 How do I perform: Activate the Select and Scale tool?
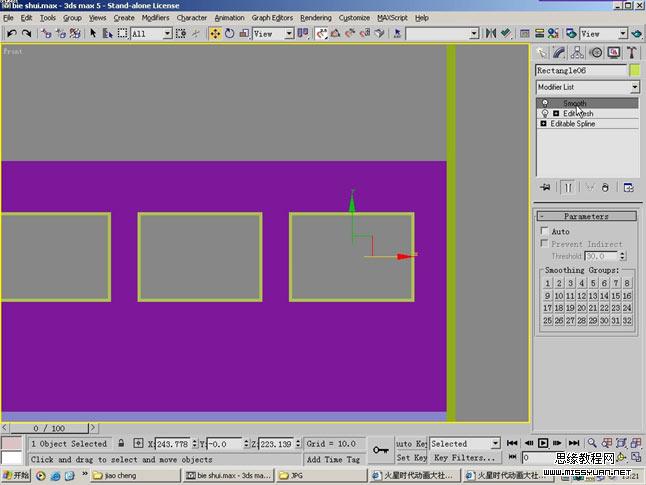tap(244, 33)
